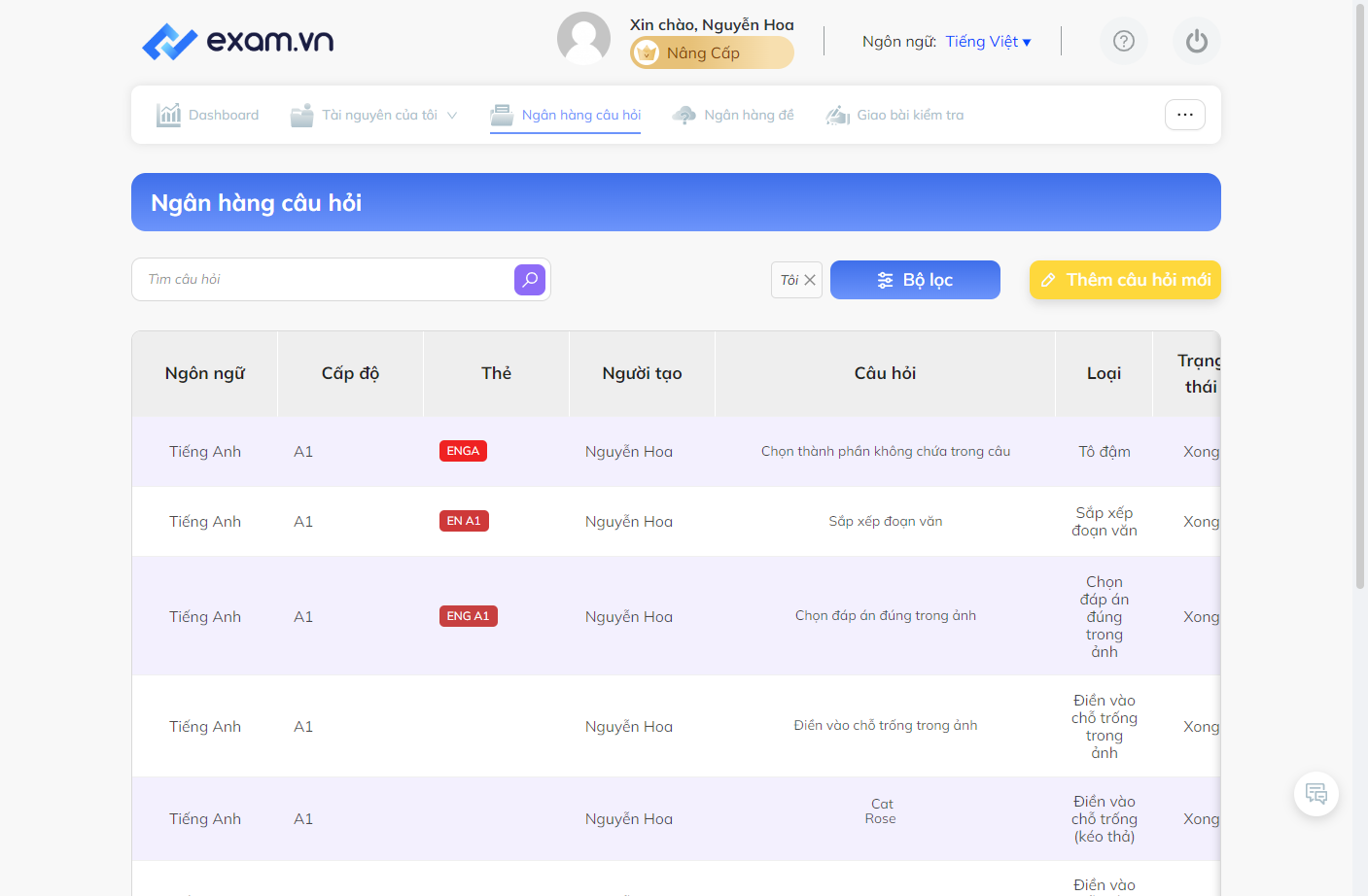This screenshot has height=896, width=1368.
Task: Open the three-dots more menu
Action: (1185, 115)
